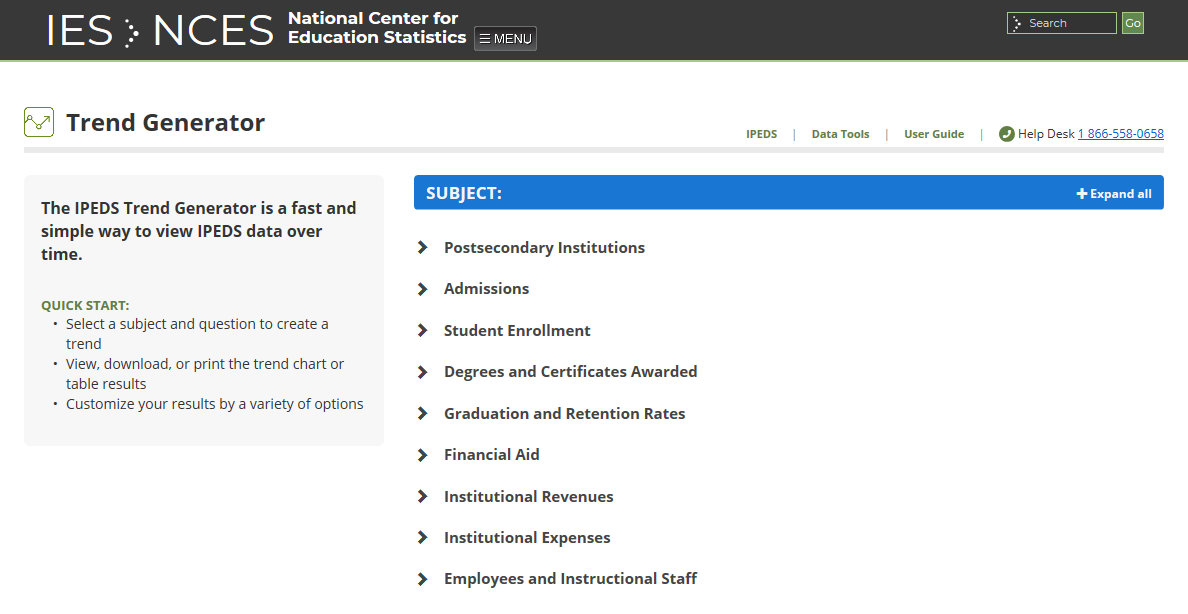Expand the Institutional Revenues chevron
The width and height of the screenshot is (1188, 614).
[423, 497]
